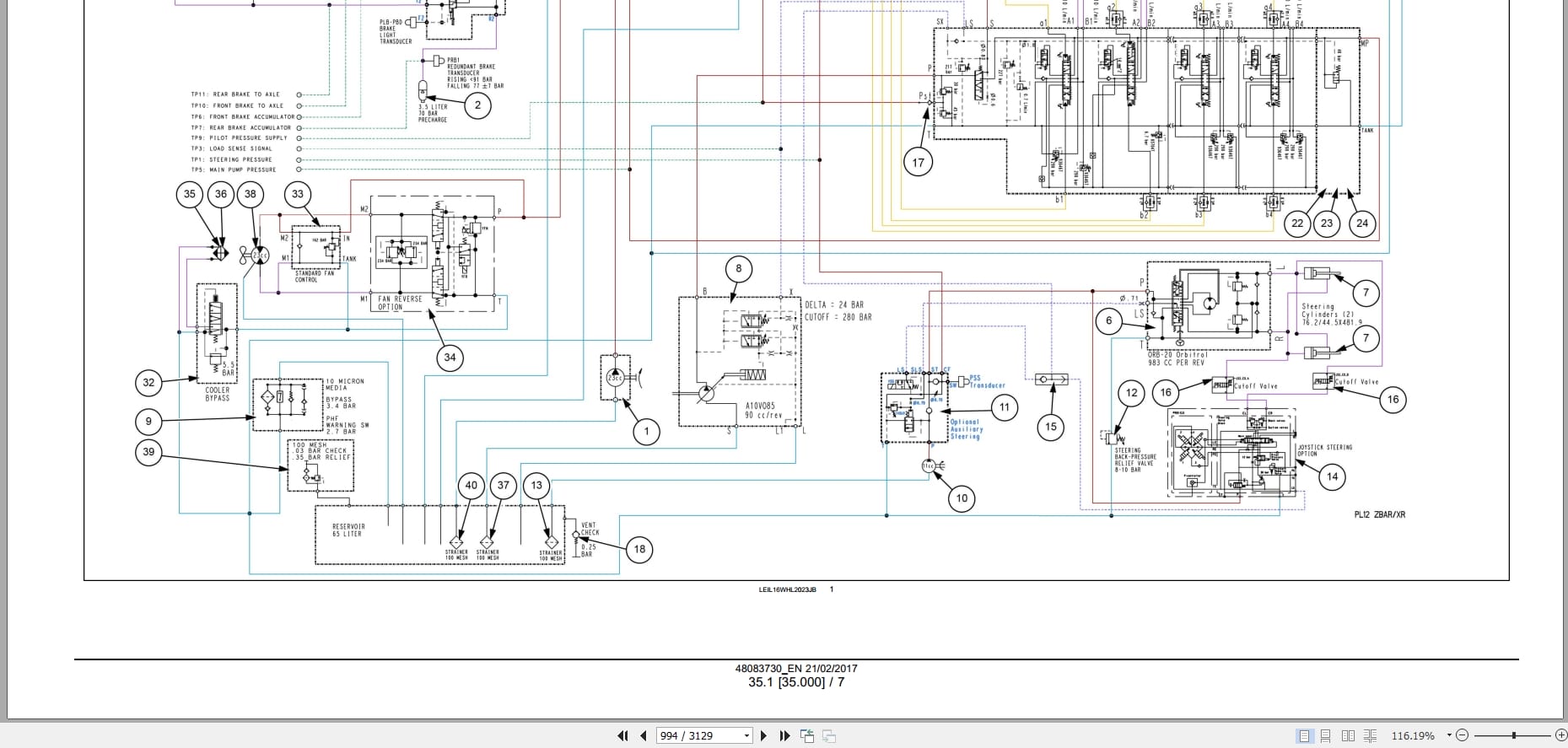Click the 116.19% zoom percentage value
Screen dimensions: 1568x748
coord(1413,735)
